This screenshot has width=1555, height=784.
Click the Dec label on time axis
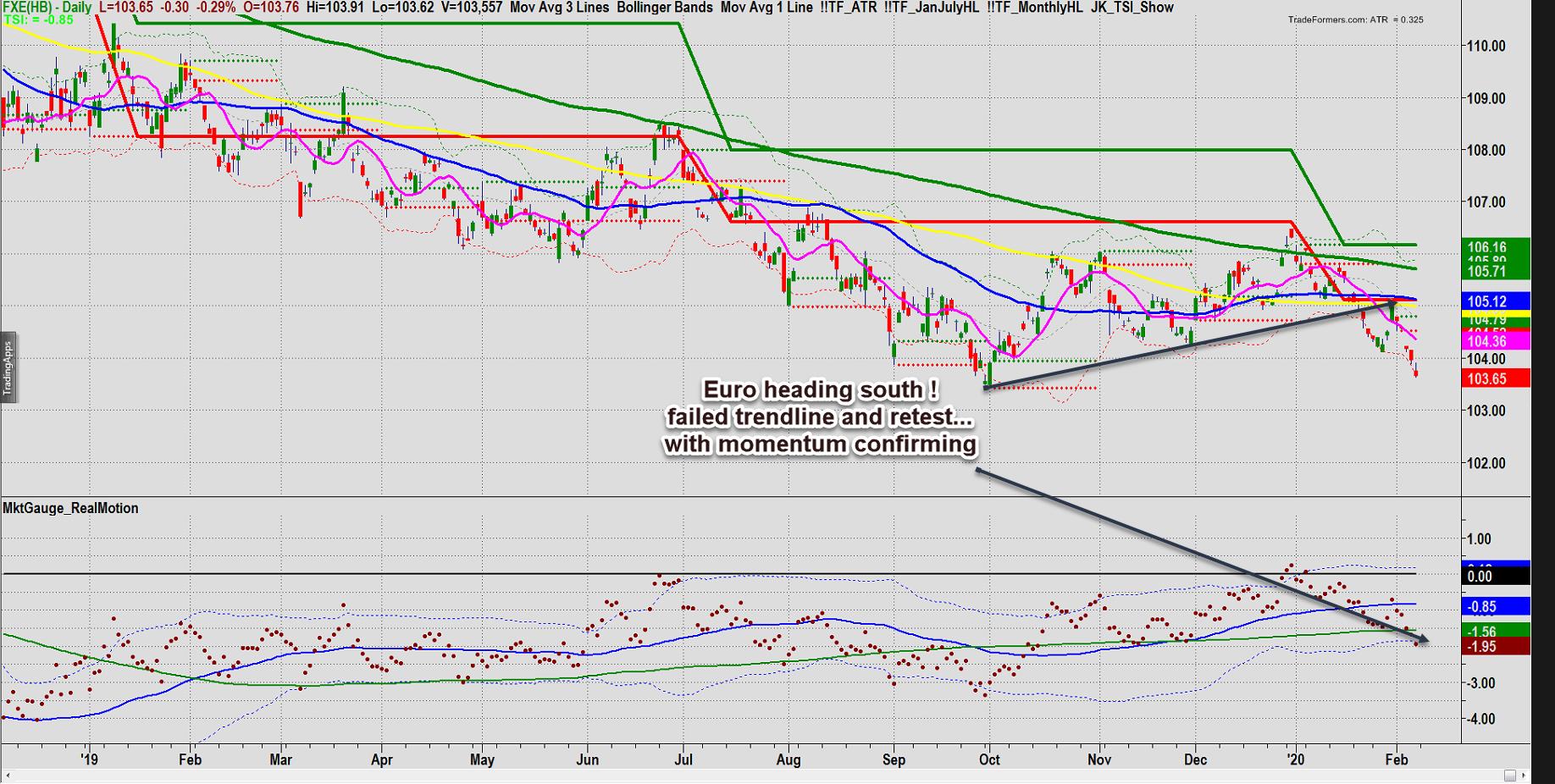1195,759
